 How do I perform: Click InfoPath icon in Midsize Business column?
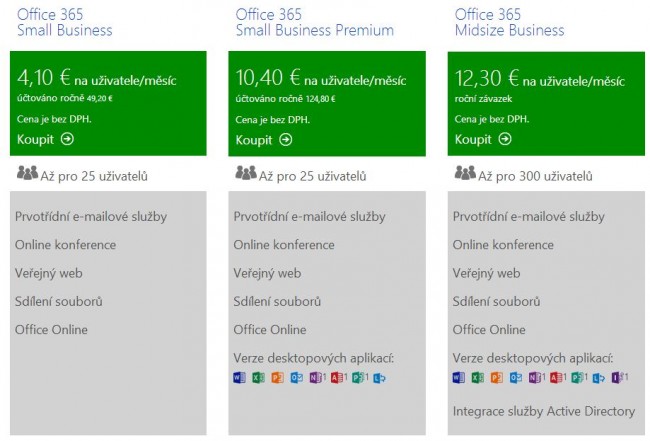click(619, 378)
